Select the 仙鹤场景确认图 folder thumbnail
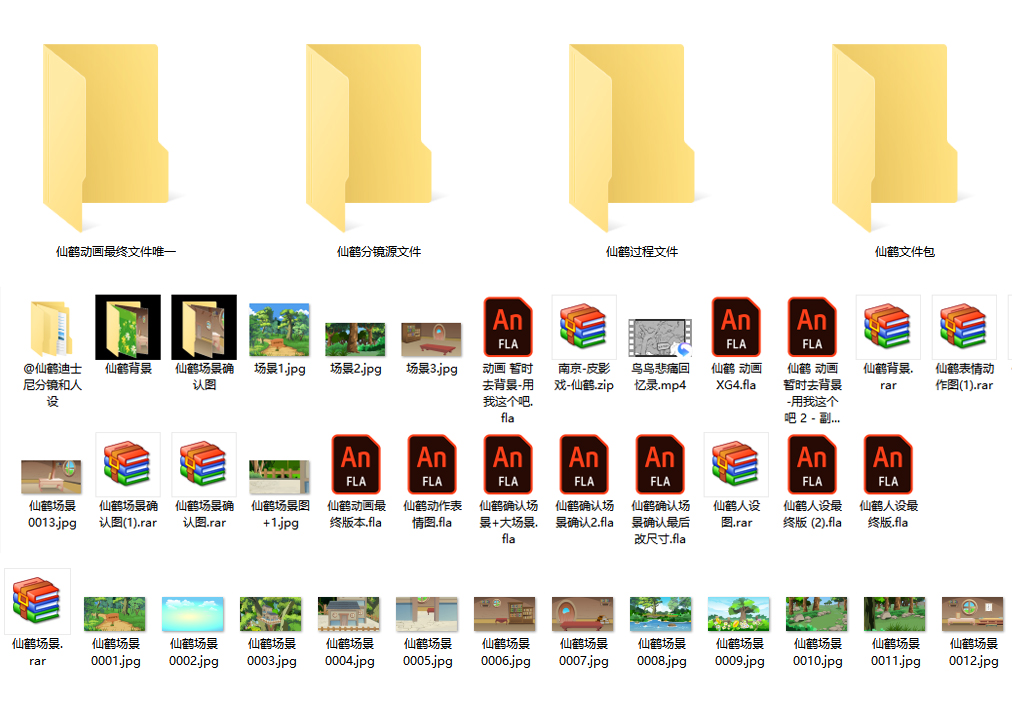Screen dimensions: 1012x718 204,328
